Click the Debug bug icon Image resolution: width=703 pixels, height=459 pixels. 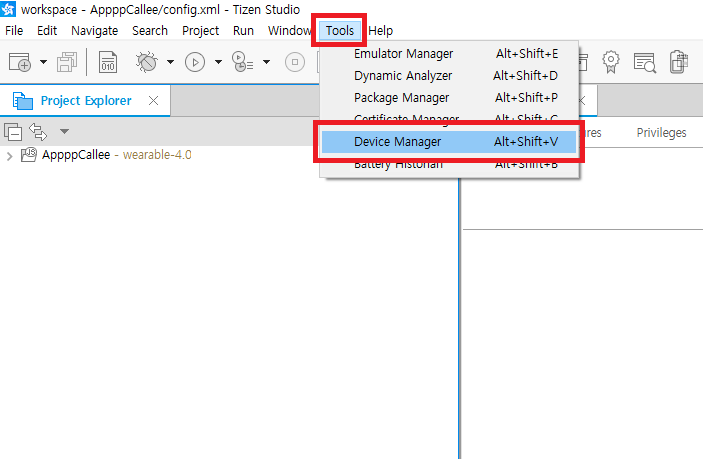[x=147, y=62]
